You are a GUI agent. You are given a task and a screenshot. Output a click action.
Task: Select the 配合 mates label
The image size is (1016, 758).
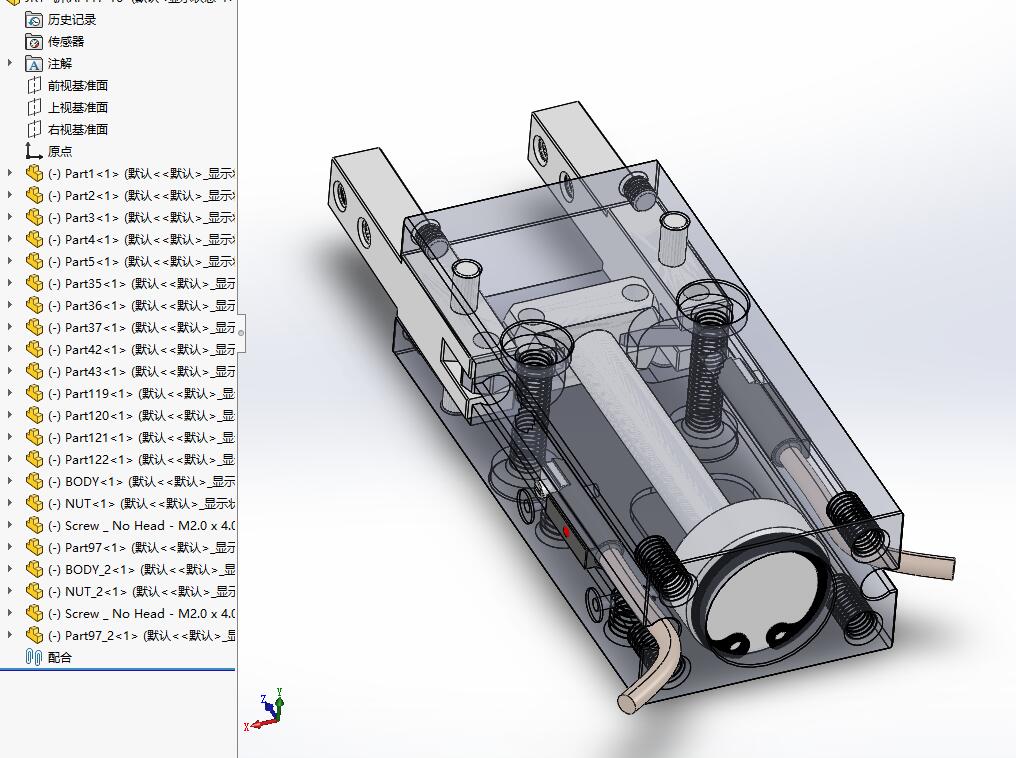click(60, 658)
